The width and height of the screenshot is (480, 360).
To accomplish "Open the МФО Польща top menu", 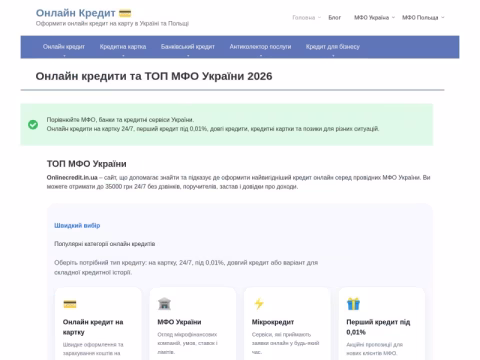I will pyautogui.click(x=420, y=17).
